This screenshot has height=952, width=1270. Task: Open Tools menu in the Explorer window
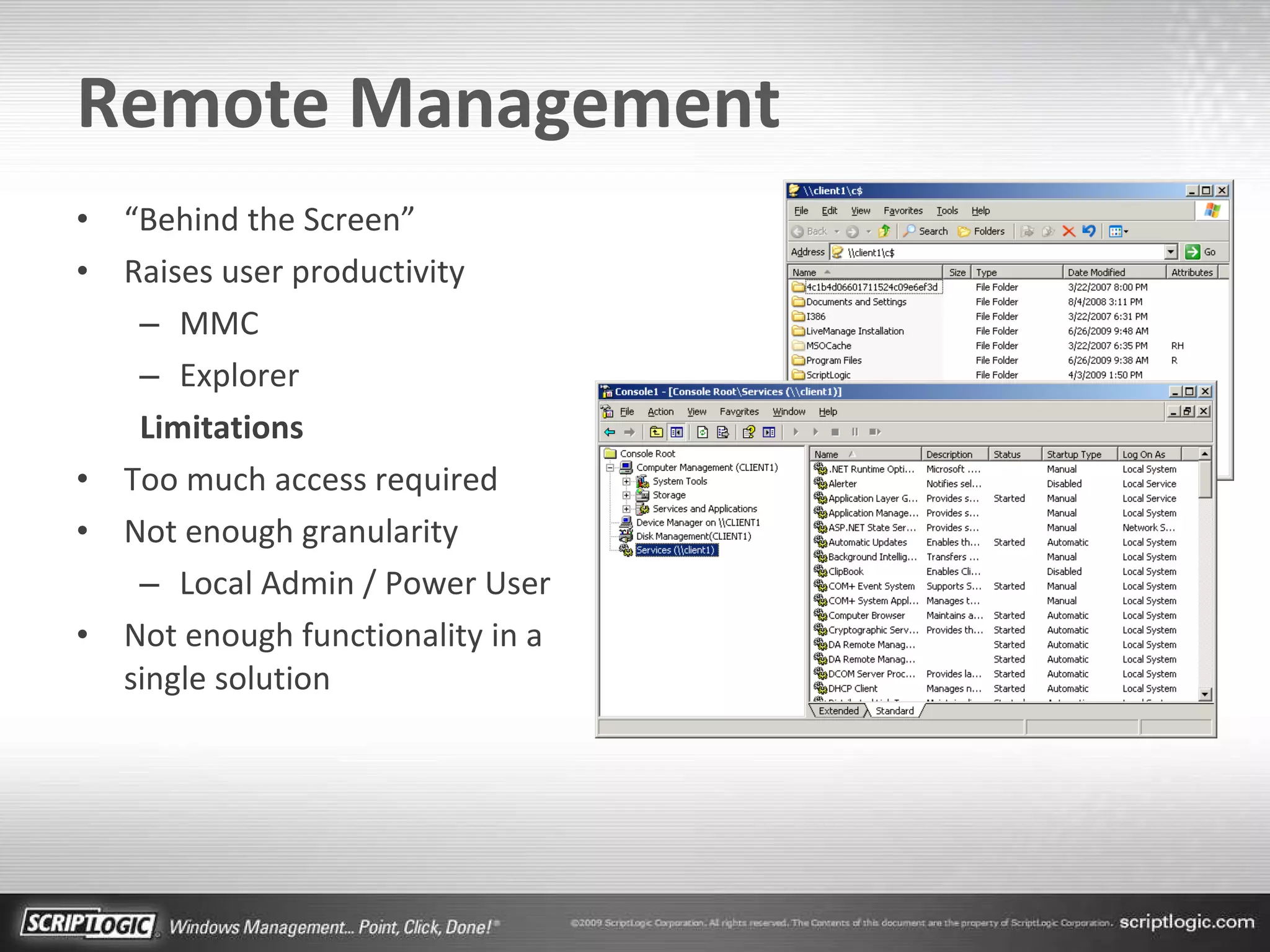coord(947,211)
